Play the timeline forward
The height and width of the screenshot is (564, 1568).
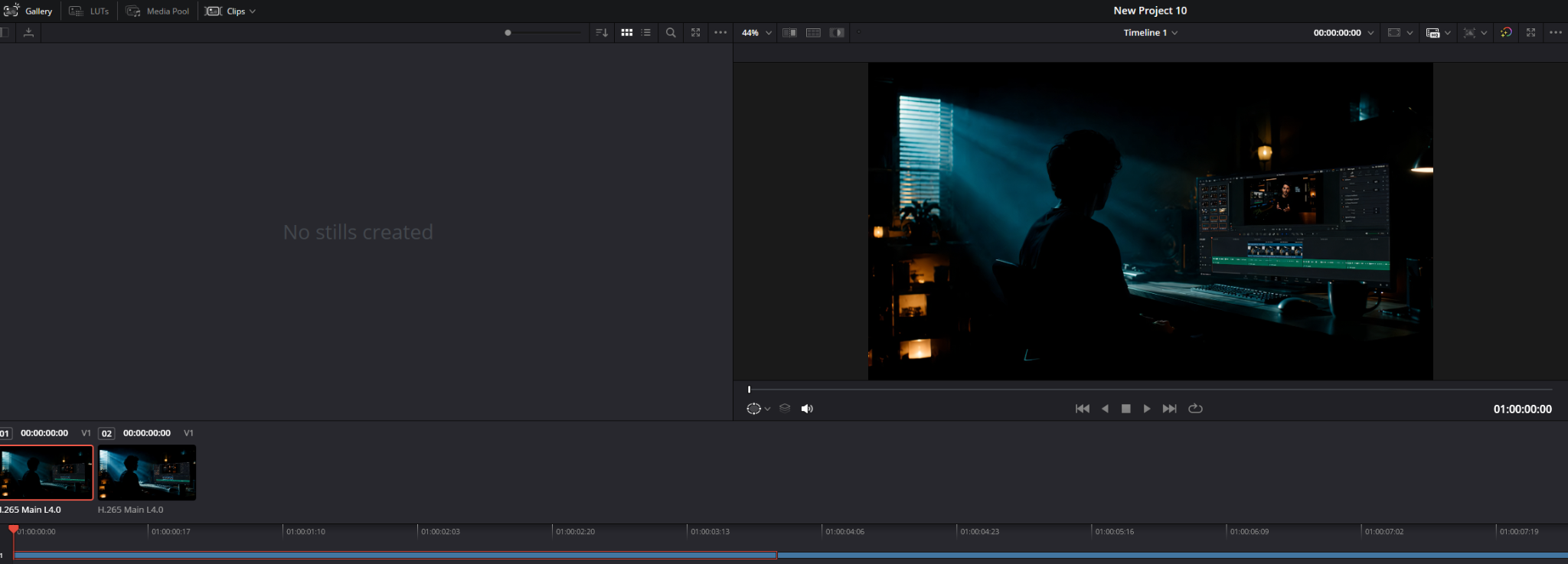point(1147,409)
